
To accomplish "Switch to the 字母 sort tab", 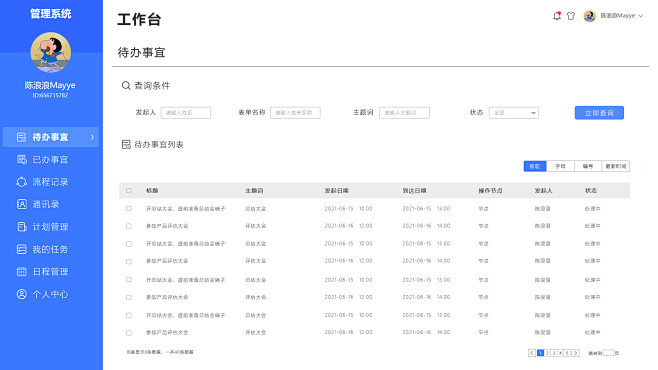I will pyautogui.click(x=560, y=166).
